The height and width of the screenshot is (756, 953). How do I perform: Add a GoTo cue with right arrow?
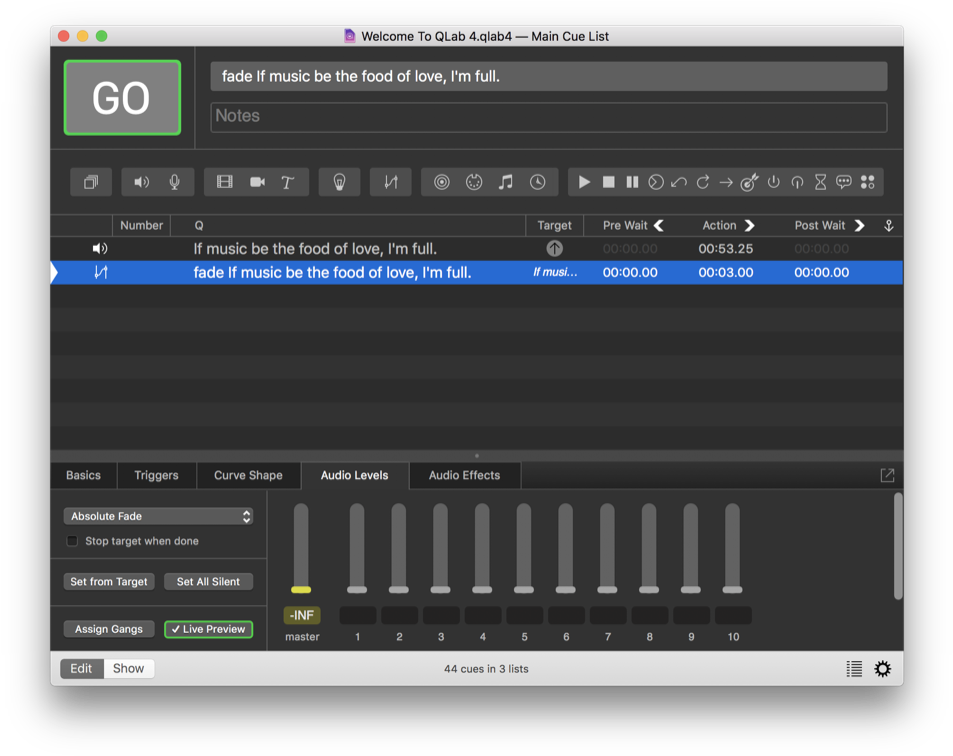(x=726, y=182)
